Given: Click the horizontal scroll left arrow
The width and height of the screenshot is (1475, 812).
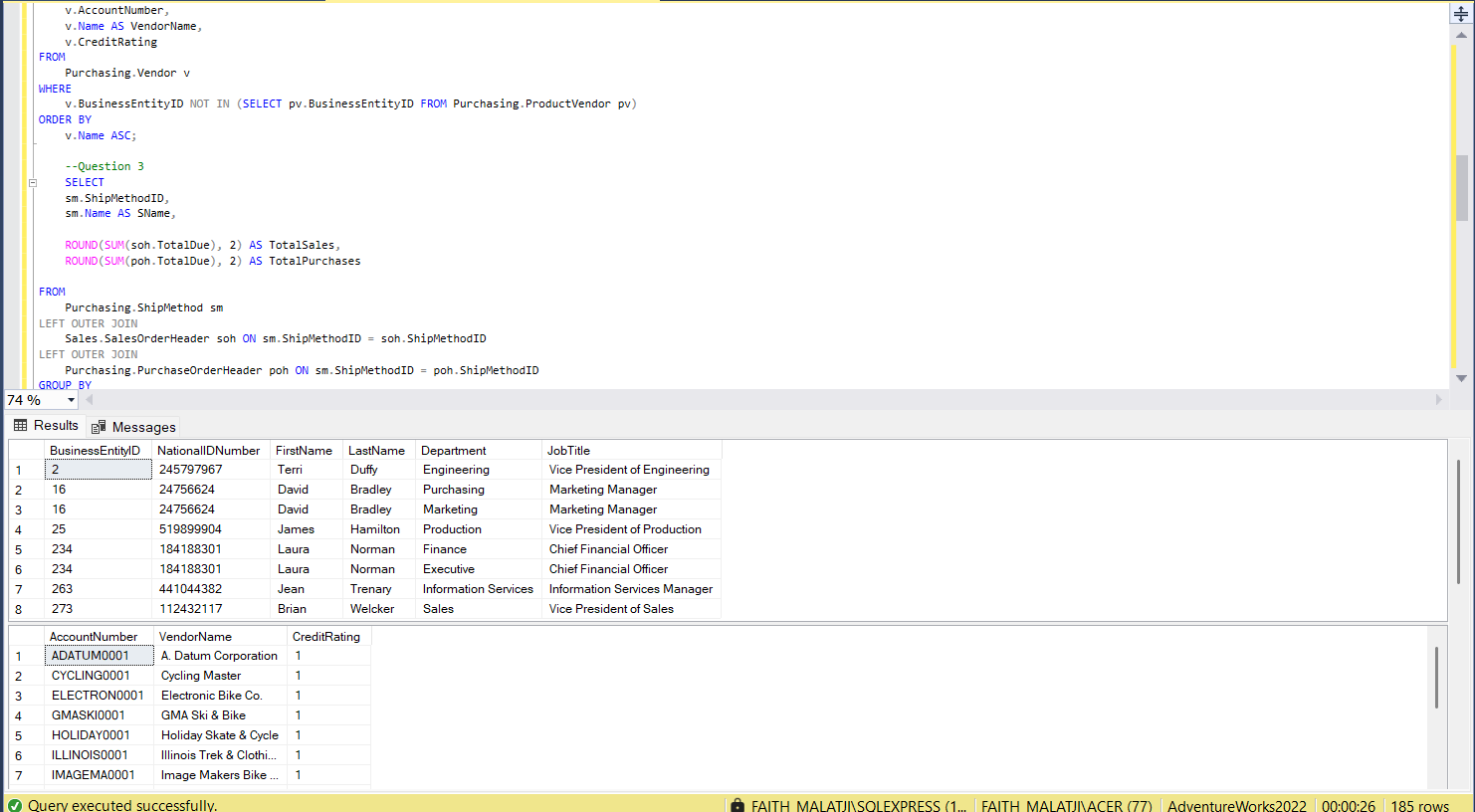Looking at the screenshot, I should click(x=90, y=400).
